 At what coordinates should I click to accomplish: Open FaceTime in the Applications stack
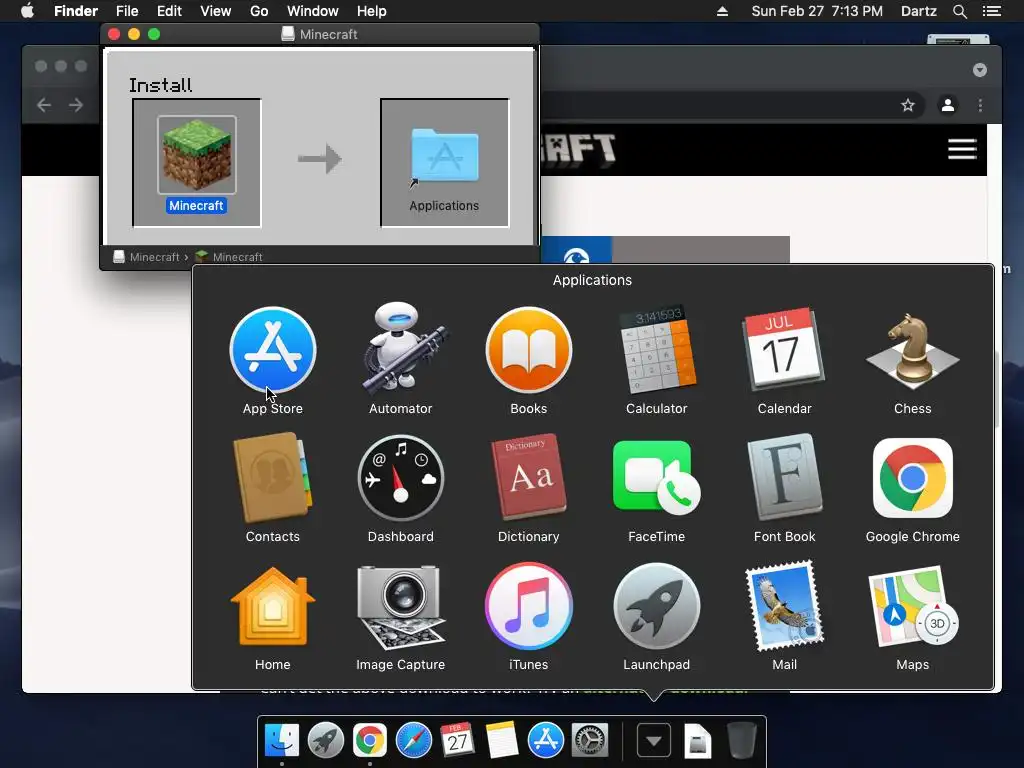pyautogui.click(x=657, y=477)
